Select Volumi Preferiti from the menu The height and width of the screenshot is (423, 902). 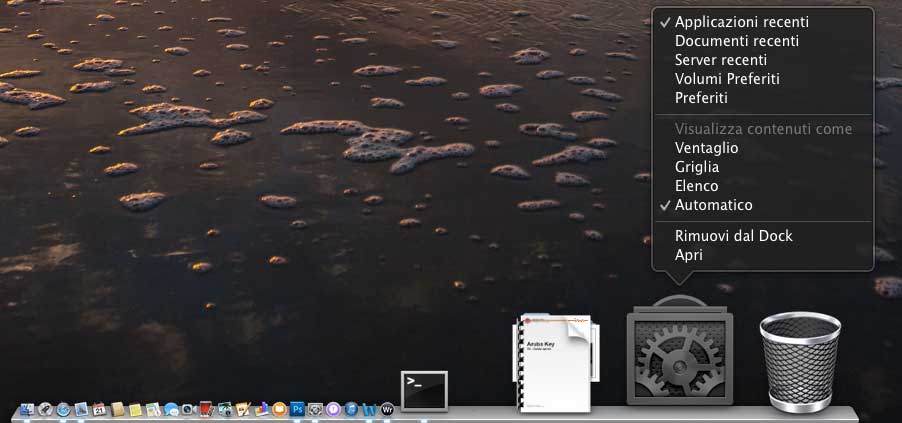(x=727, y=79)
